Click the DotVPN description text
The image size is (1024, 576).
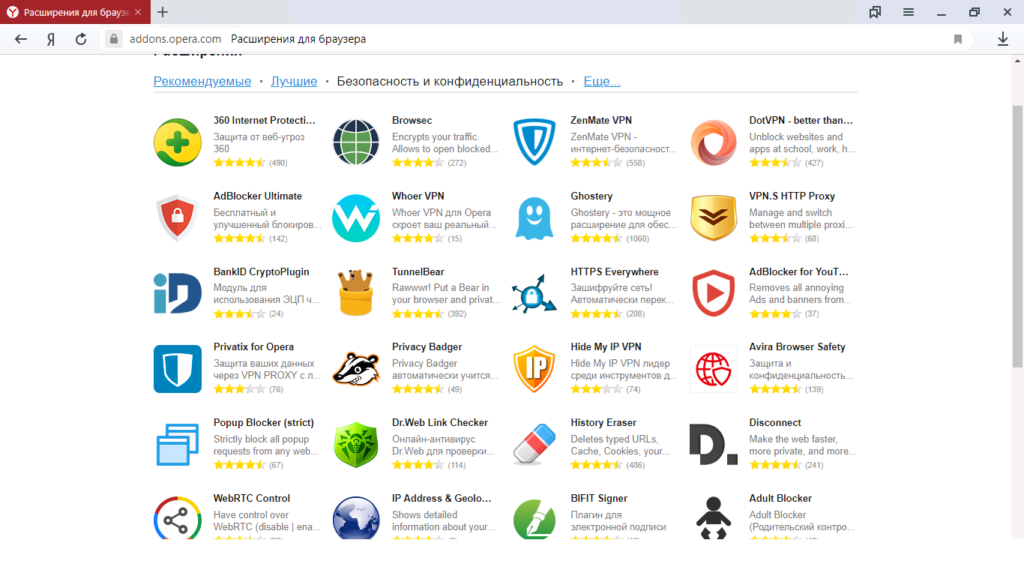point(802,143)
